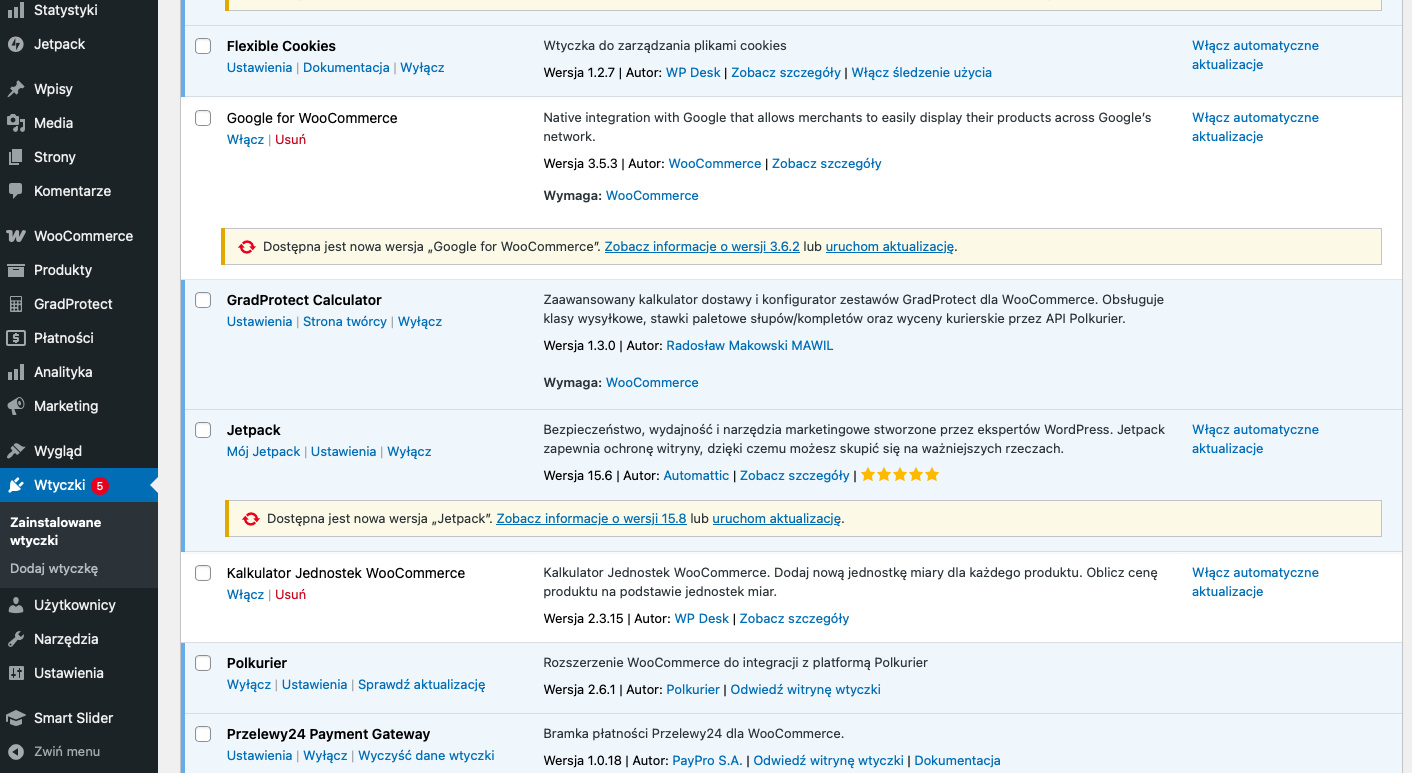1412x773 pixels.
Task: Open the Radosław Makowski MAWIL author link
Action: [749, 346]
